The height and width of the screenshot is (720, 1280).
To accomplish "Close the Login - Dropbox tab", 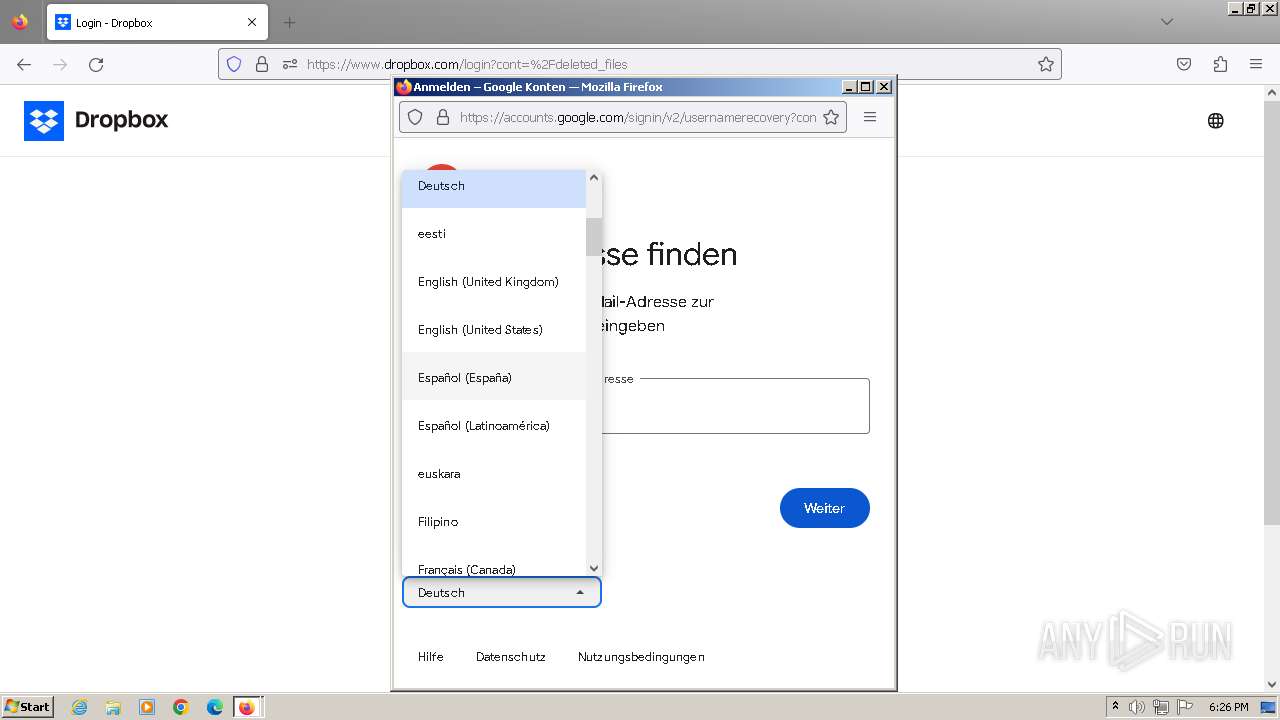I will (x=252, y=22).
